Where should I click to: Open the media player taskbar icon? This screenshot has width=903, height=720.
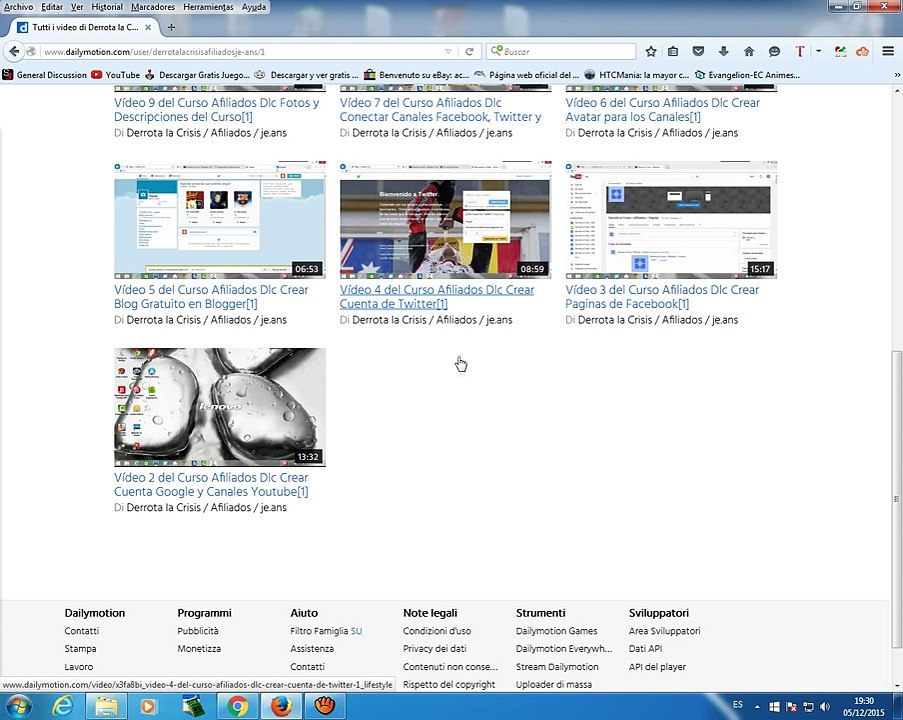coord(148,706)
